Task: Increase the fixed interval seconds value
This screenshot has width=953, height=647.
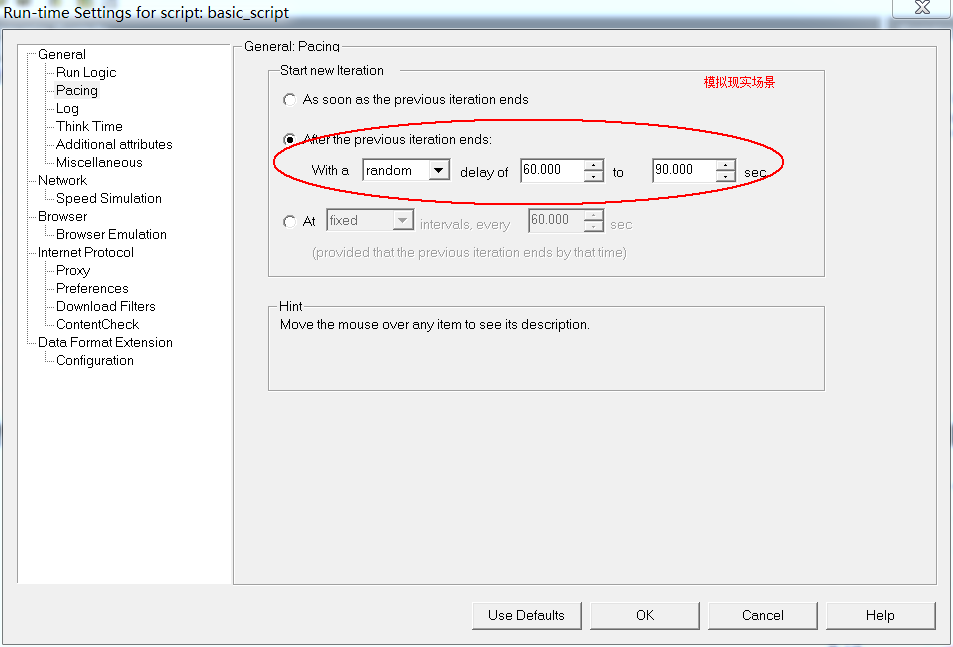Action: (593, 214)
